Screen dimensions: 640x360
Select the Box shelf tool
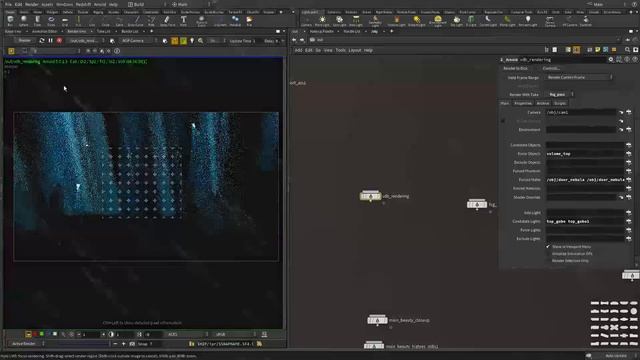[10, 21]
